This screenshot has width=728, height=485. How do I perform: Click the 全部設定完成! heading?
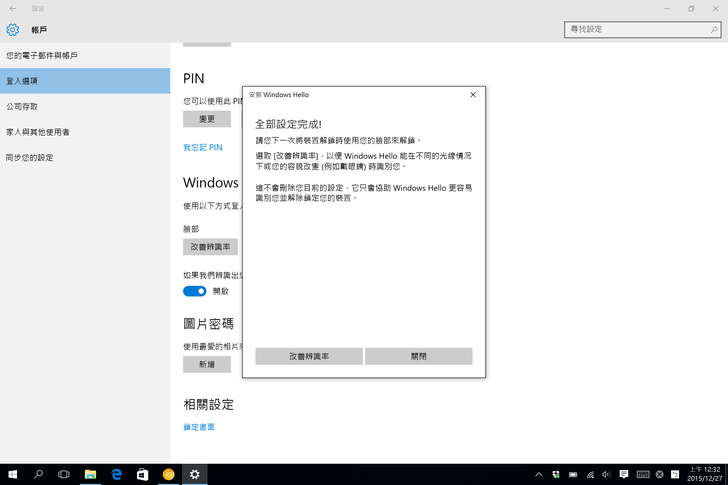pos(288,124)
